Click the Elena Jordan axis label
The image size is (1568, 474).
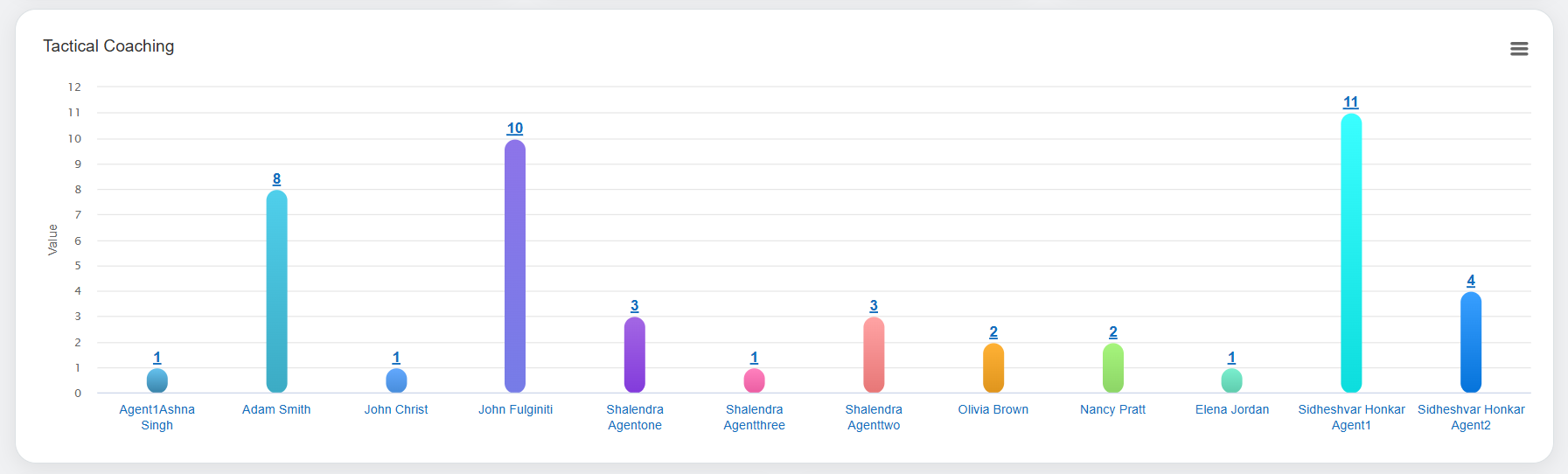click(x=1232, y=409)
